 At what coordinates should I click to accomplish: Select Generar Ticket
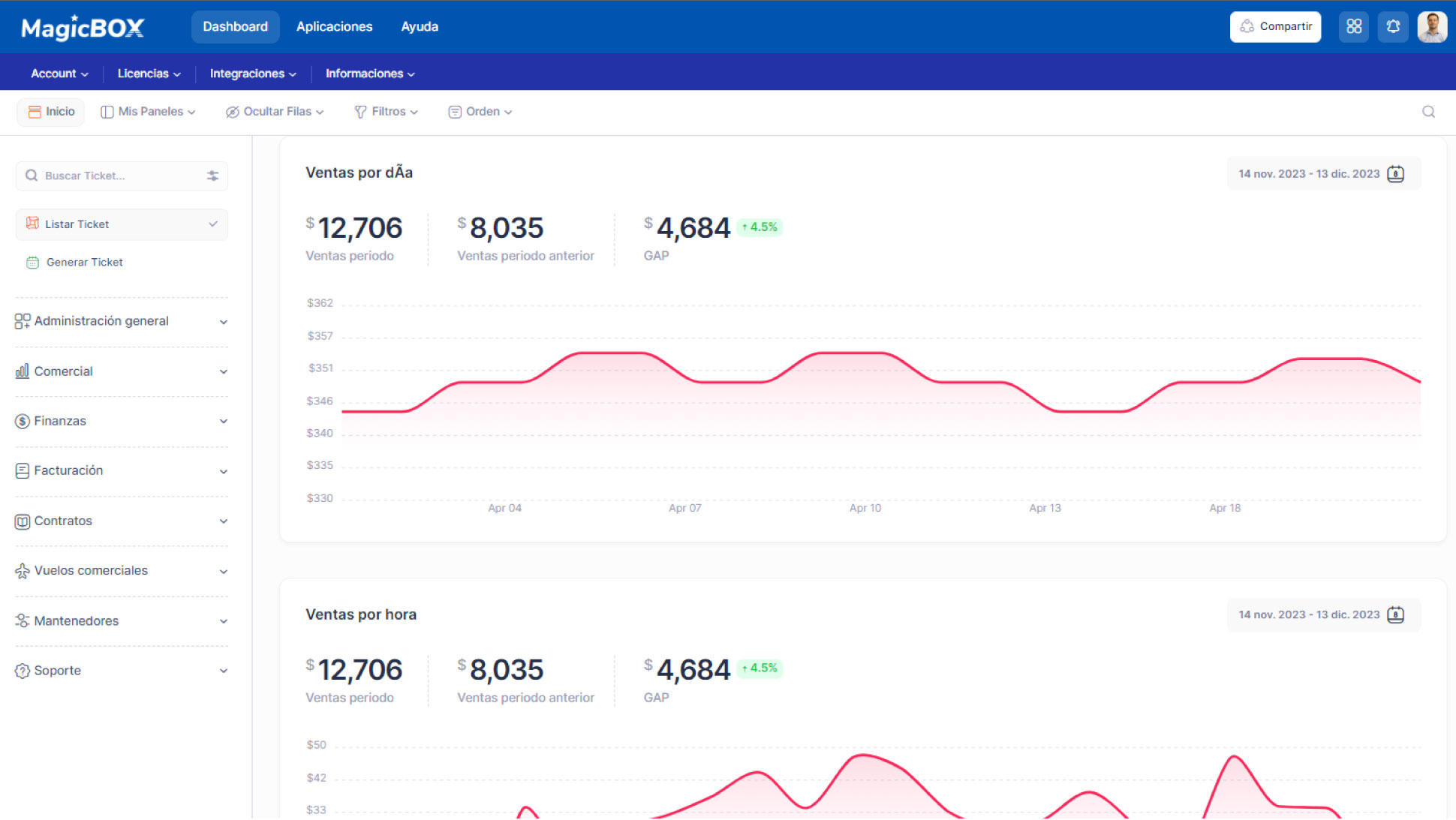point(84,263)
